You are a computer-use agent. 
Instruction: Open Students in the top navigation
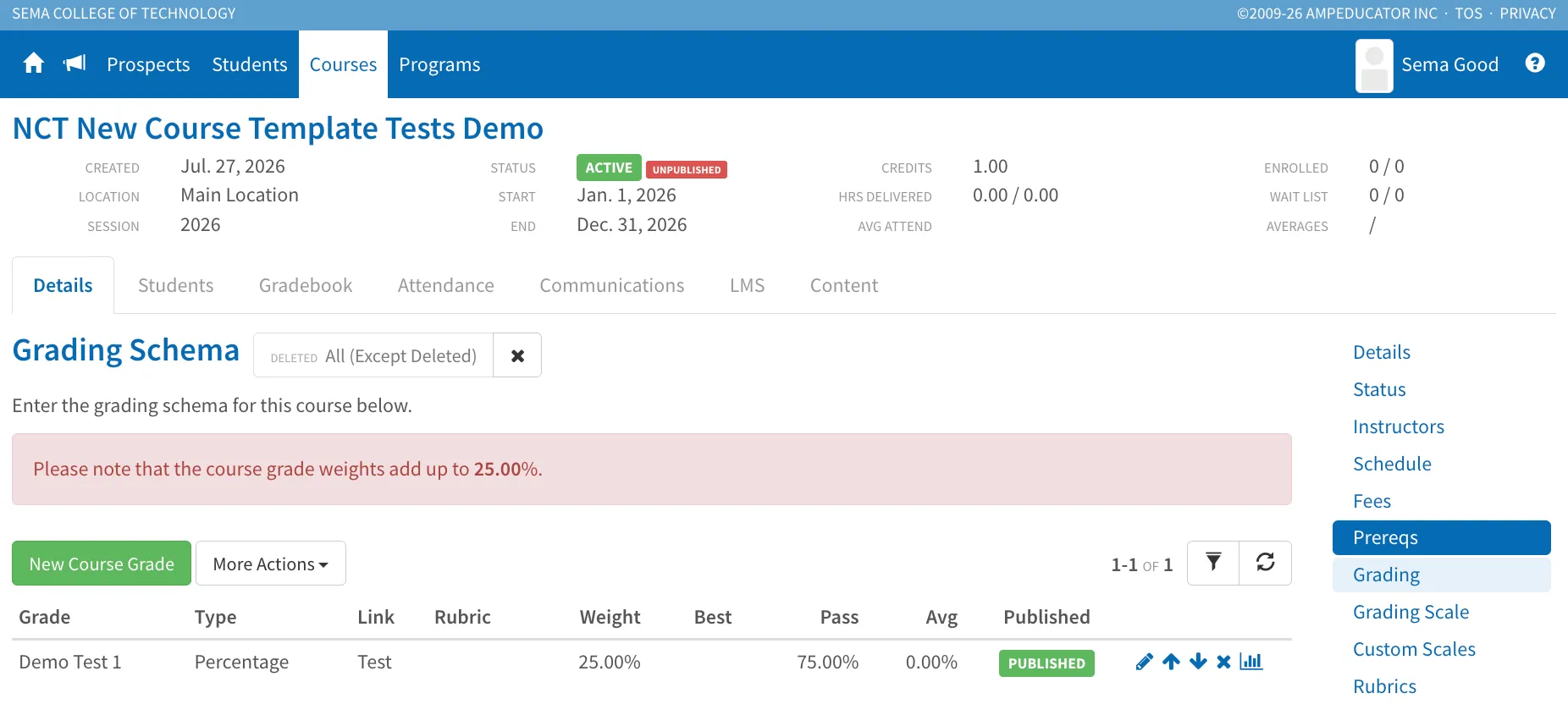[250, 64]
